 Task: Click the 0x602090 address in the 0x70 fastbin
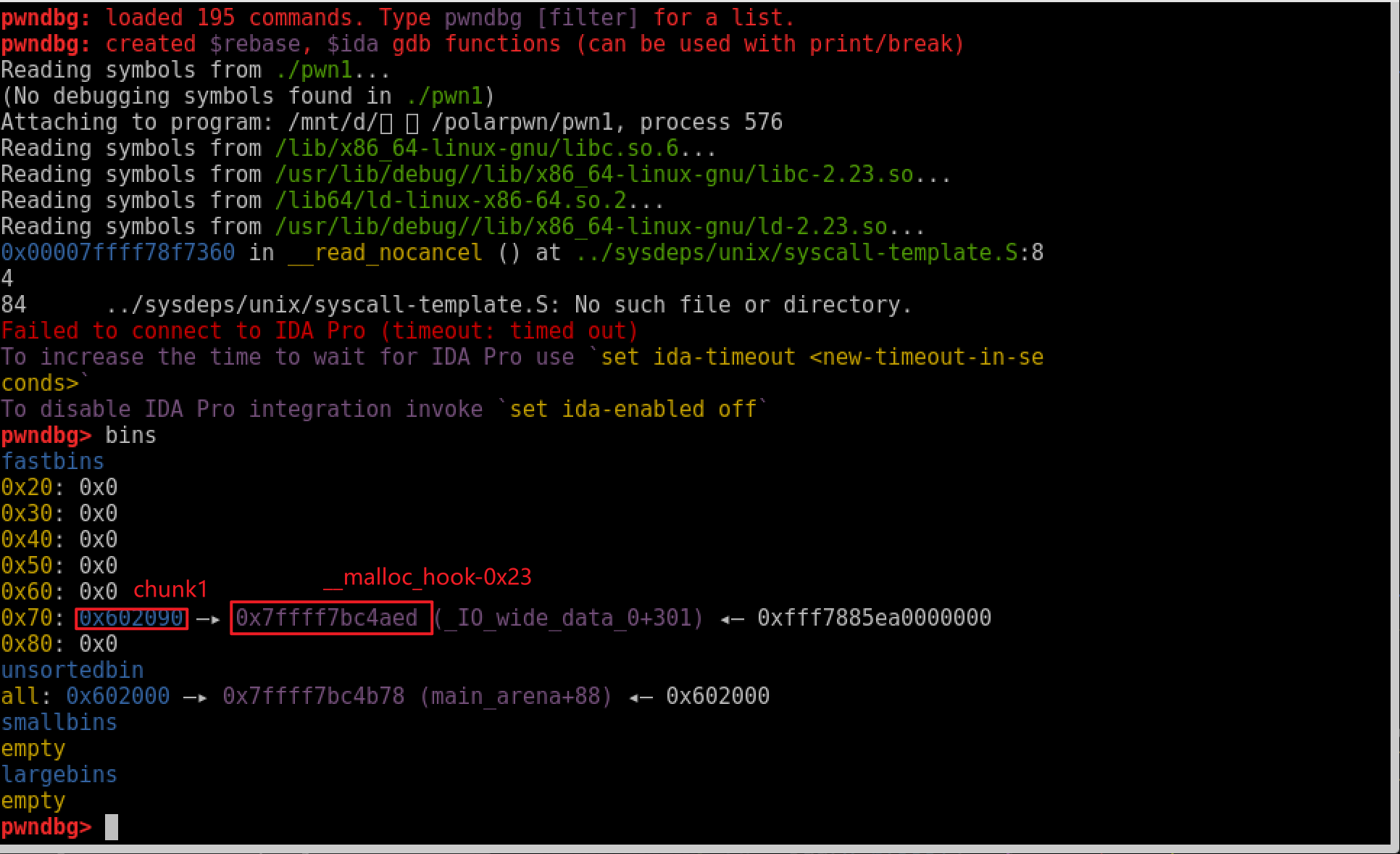pos(131,618)
